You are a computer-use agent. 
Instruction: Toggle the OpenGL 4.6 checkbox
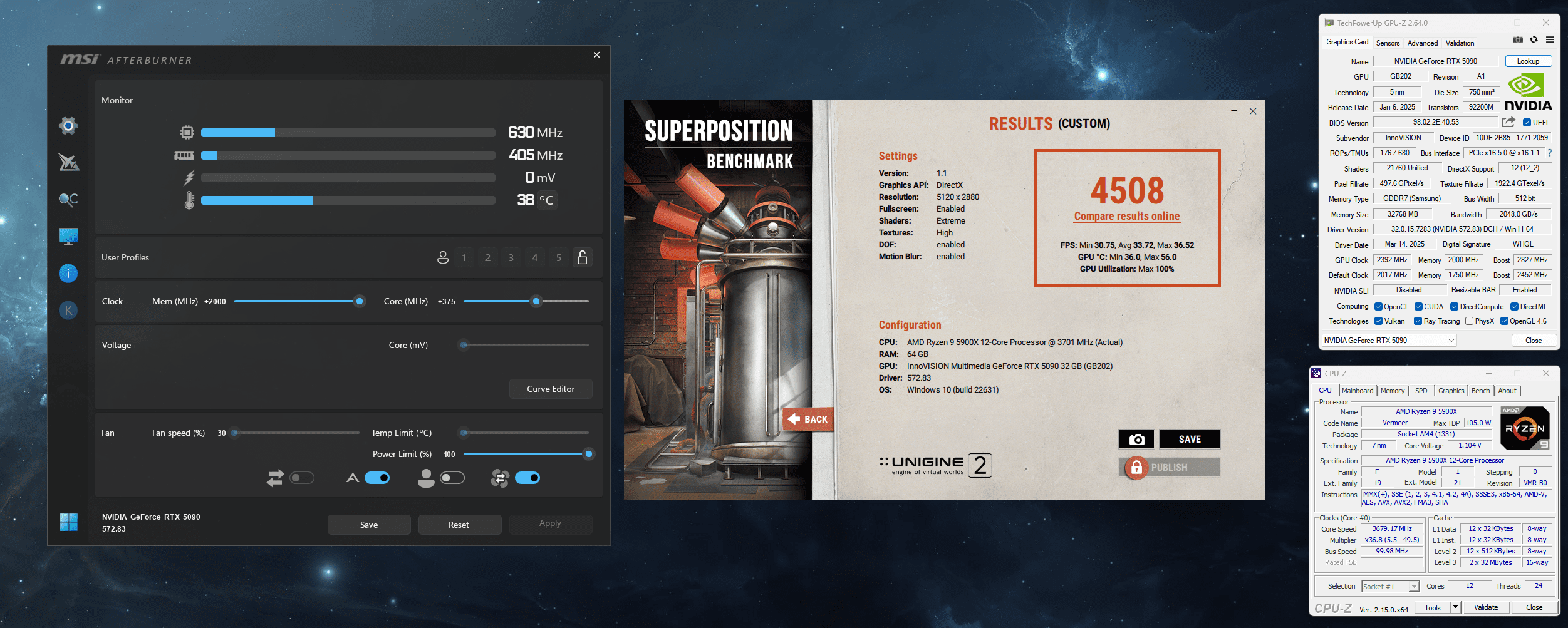[1504, 321]
